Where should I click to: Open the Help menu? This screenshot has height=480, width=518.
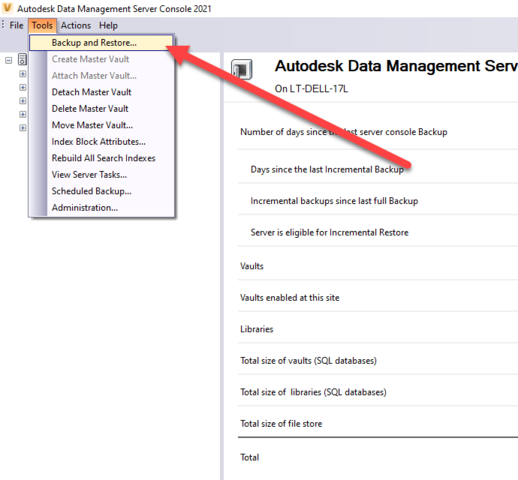click(x=108, y=25)
